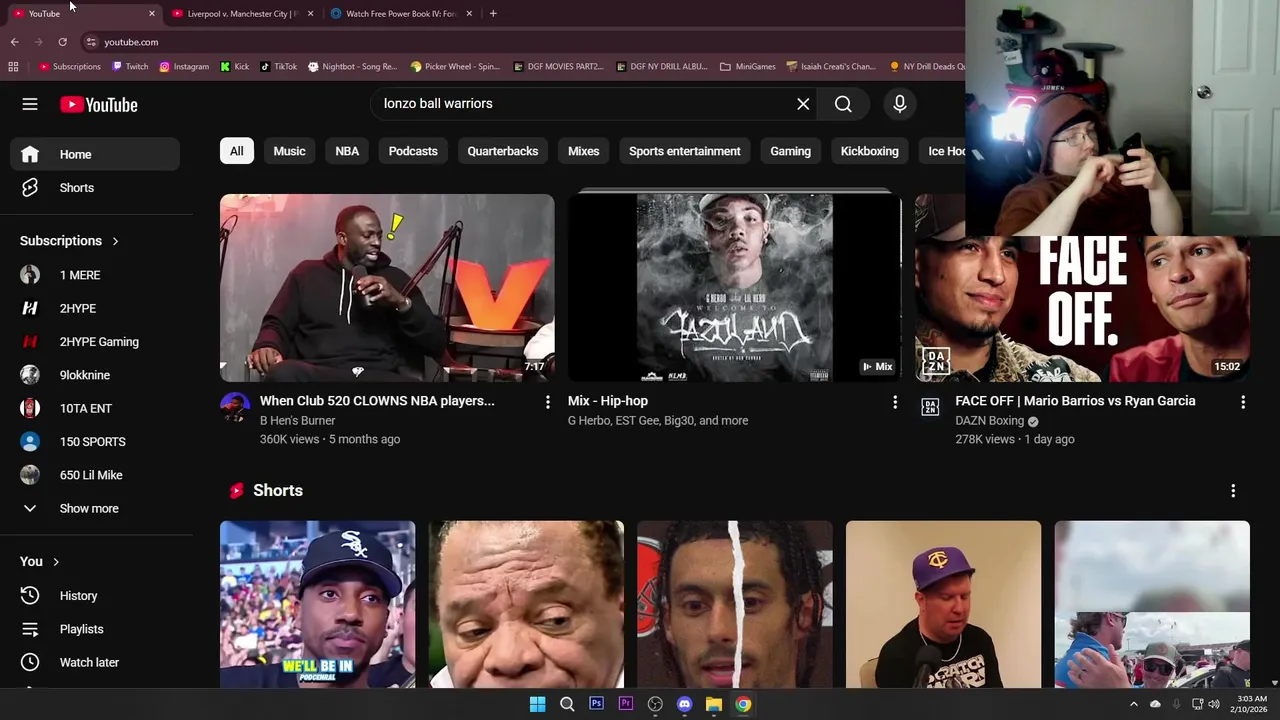Open Discord from the taskbar
The height and width of the screenshot is (720, 1280).
coord(684,704)
